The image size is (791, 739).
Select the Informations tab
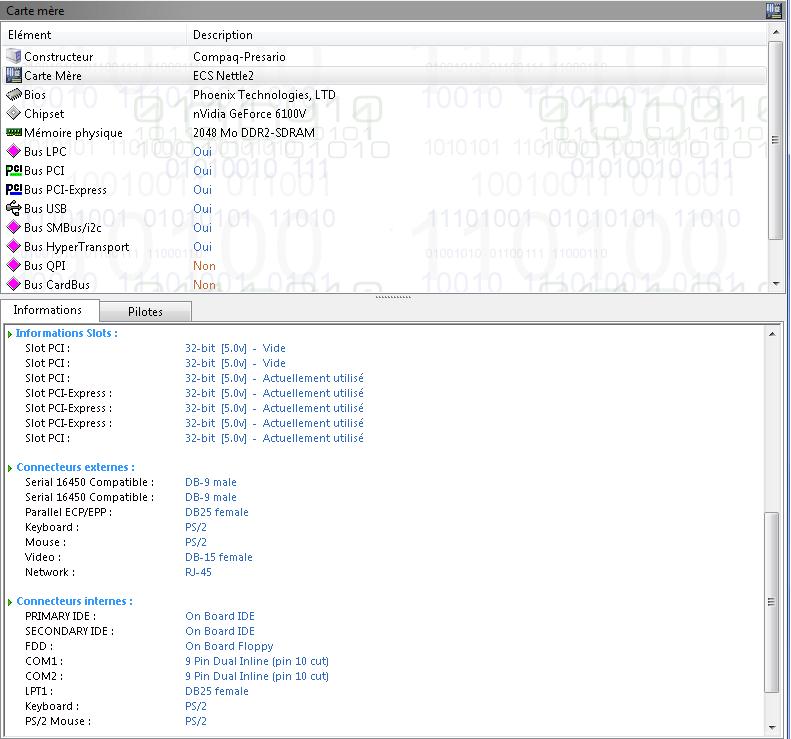48,310
